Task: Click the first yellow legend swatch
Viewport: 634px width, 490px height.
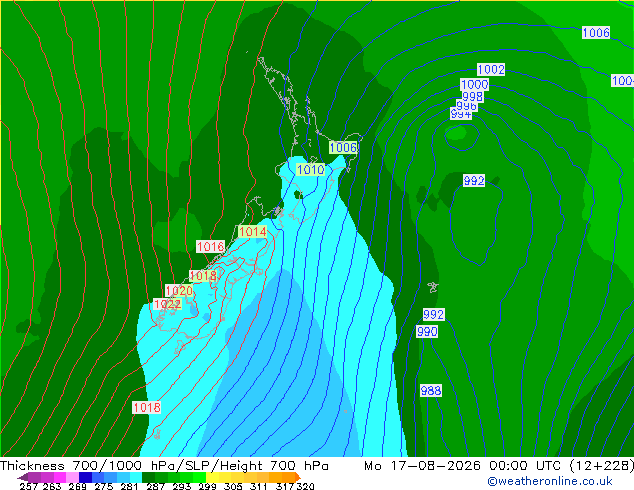Action: pyautogui.click(x=212, y=477)
